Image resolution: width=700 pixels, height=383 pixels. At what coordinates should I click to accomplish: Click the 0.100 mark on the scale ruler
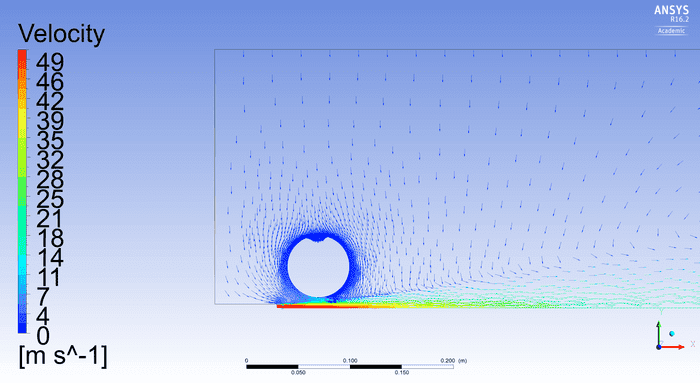(x=350, y=360)
